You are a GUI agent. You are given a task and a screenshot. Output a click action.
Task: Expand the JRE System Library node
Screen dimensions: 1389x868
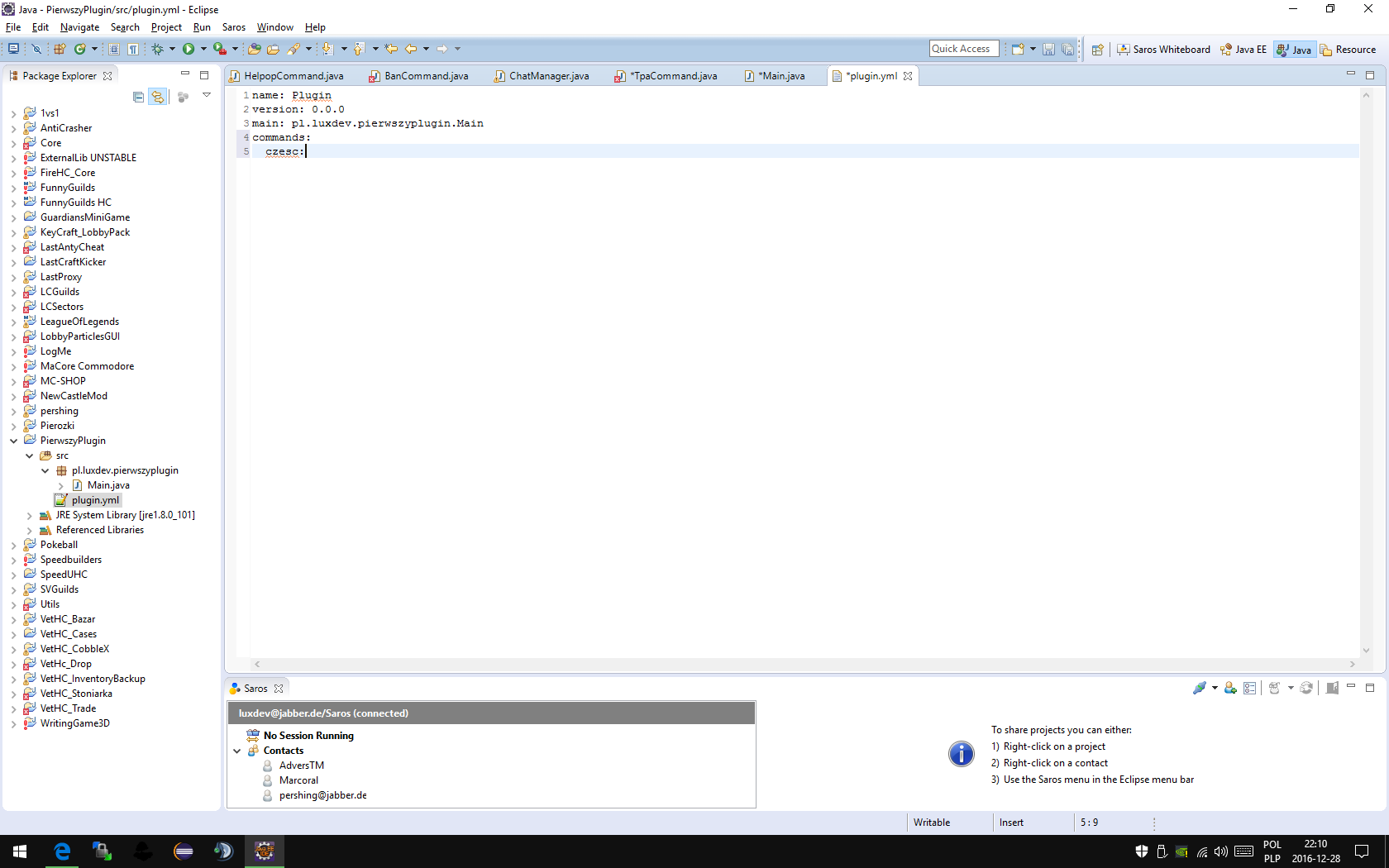[30, 515]
